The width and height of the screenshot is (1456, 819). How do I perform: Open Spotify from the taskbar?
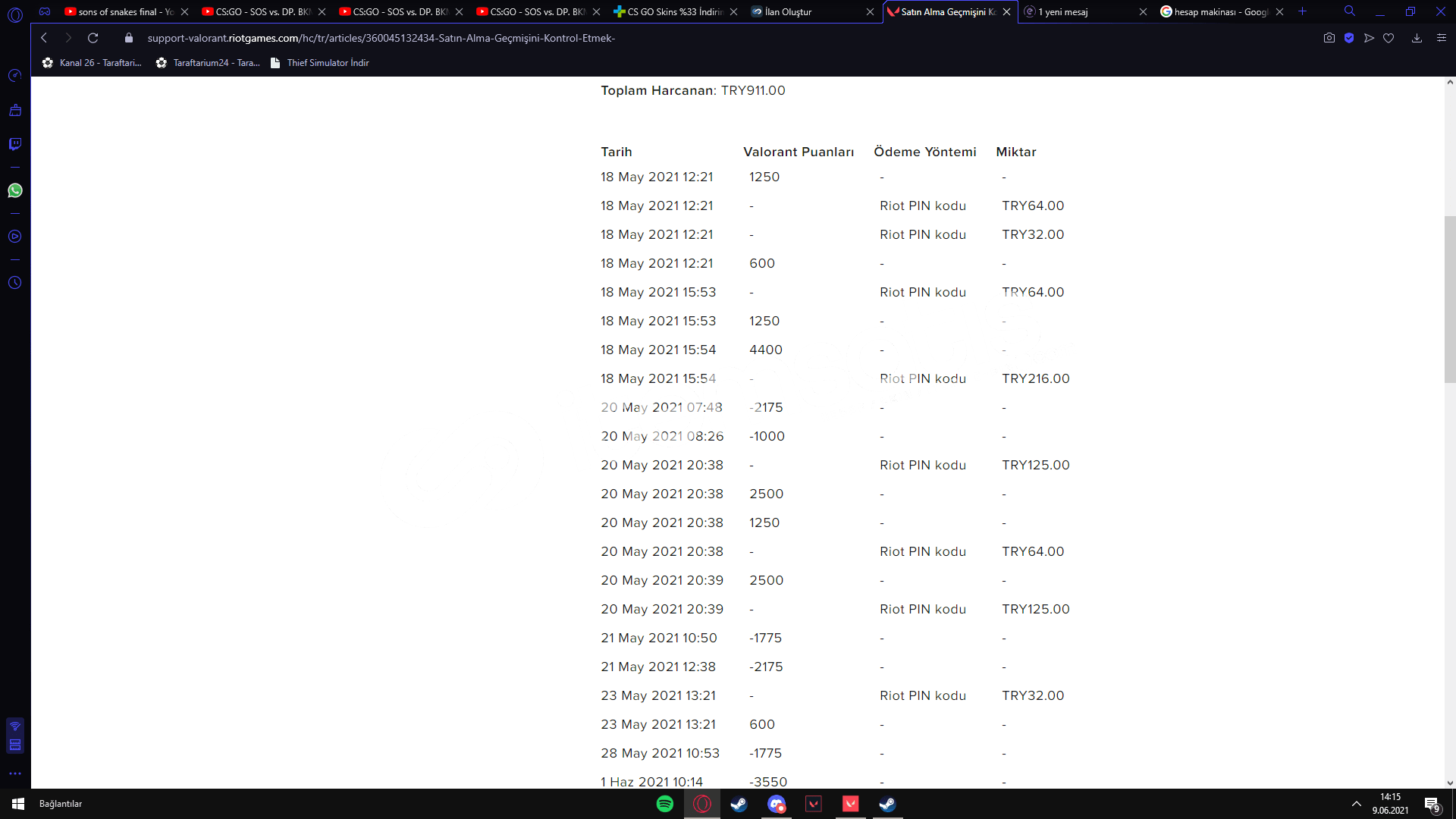point(665,804)
